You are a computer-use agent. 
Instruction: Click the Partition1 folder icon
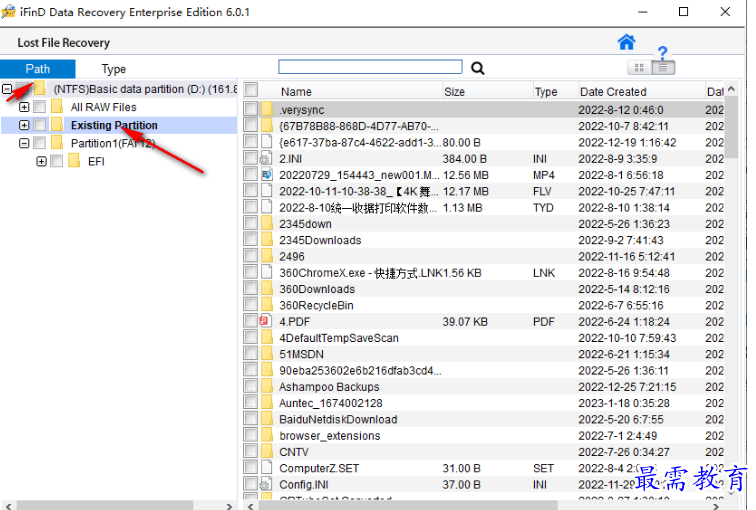point(57,143)
